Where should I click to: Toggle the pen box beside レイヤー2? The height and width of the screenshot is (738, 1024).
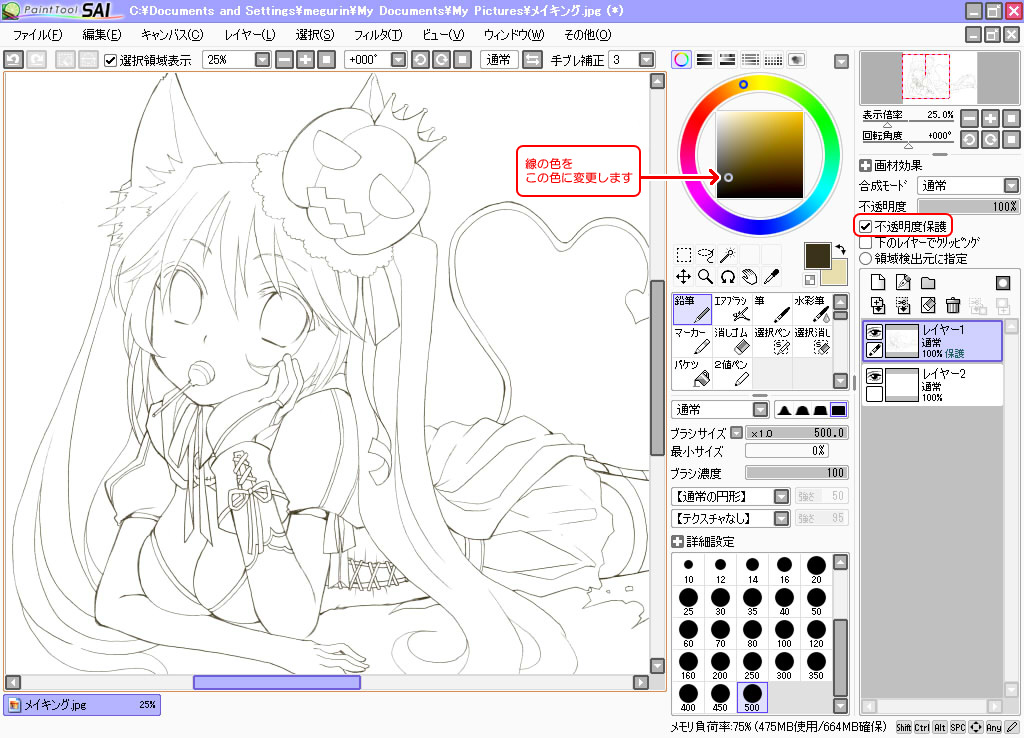pyautogui.click(x=874, y=394)
